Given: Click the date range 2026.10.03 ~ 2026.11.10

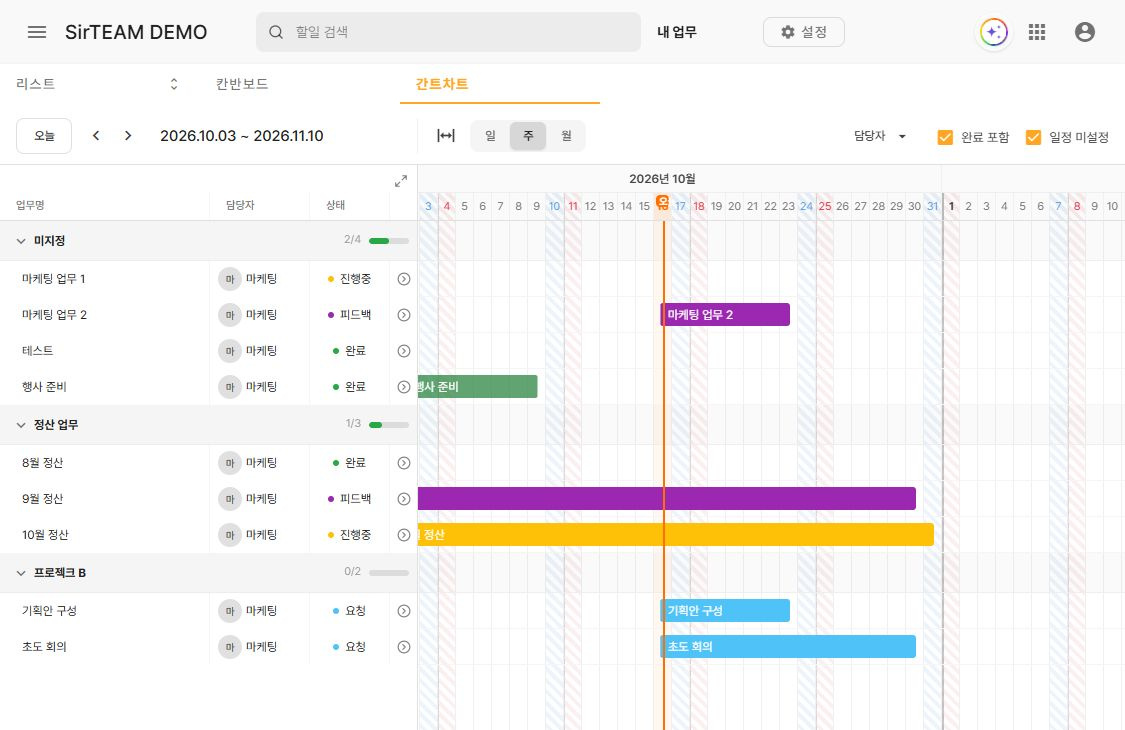Looking at the screenshot, I should tap(242, 136).
